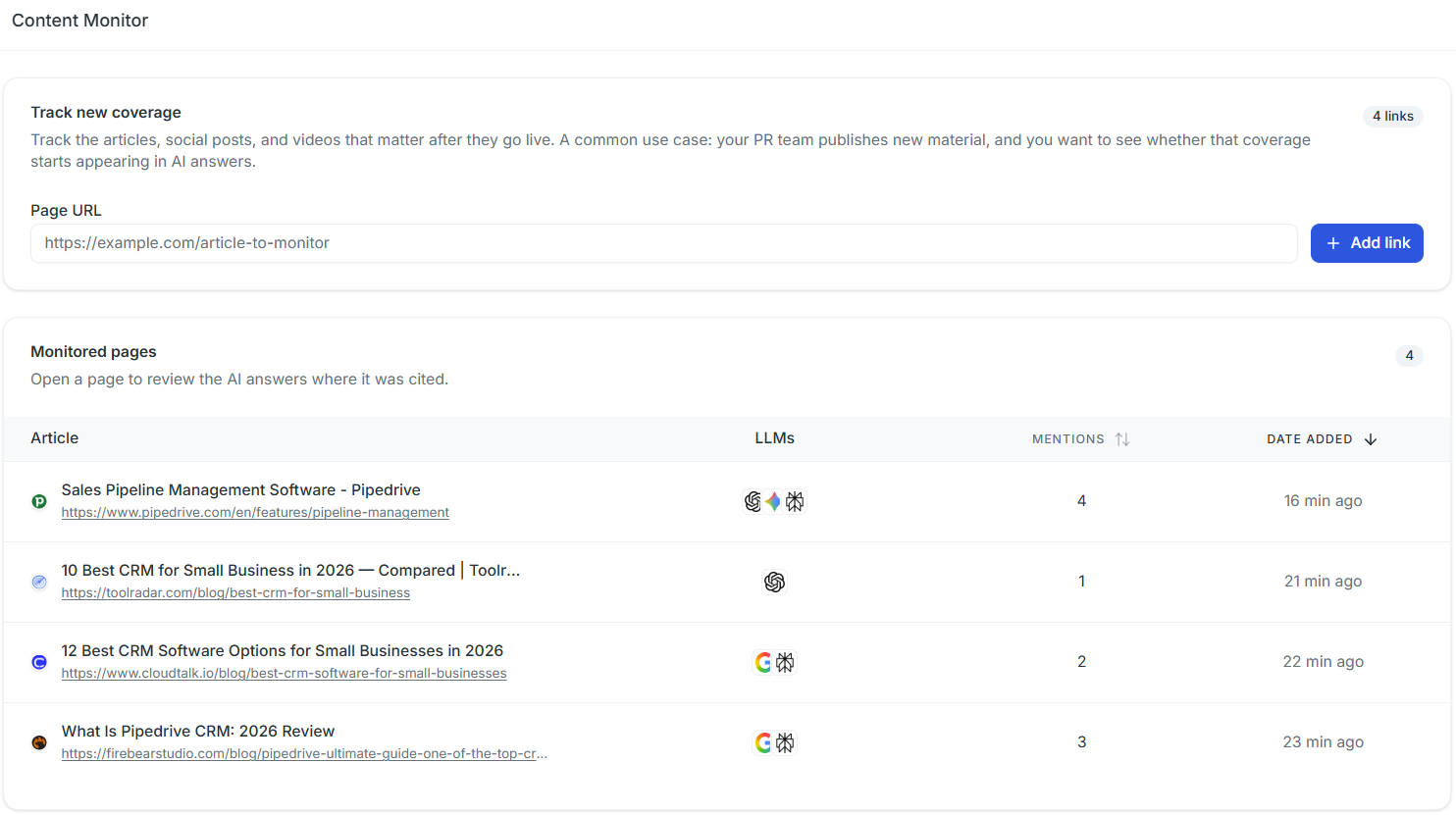
Task: Click the Firebear favicon beside What Is Pipedrive
Action: coord(39,742)
